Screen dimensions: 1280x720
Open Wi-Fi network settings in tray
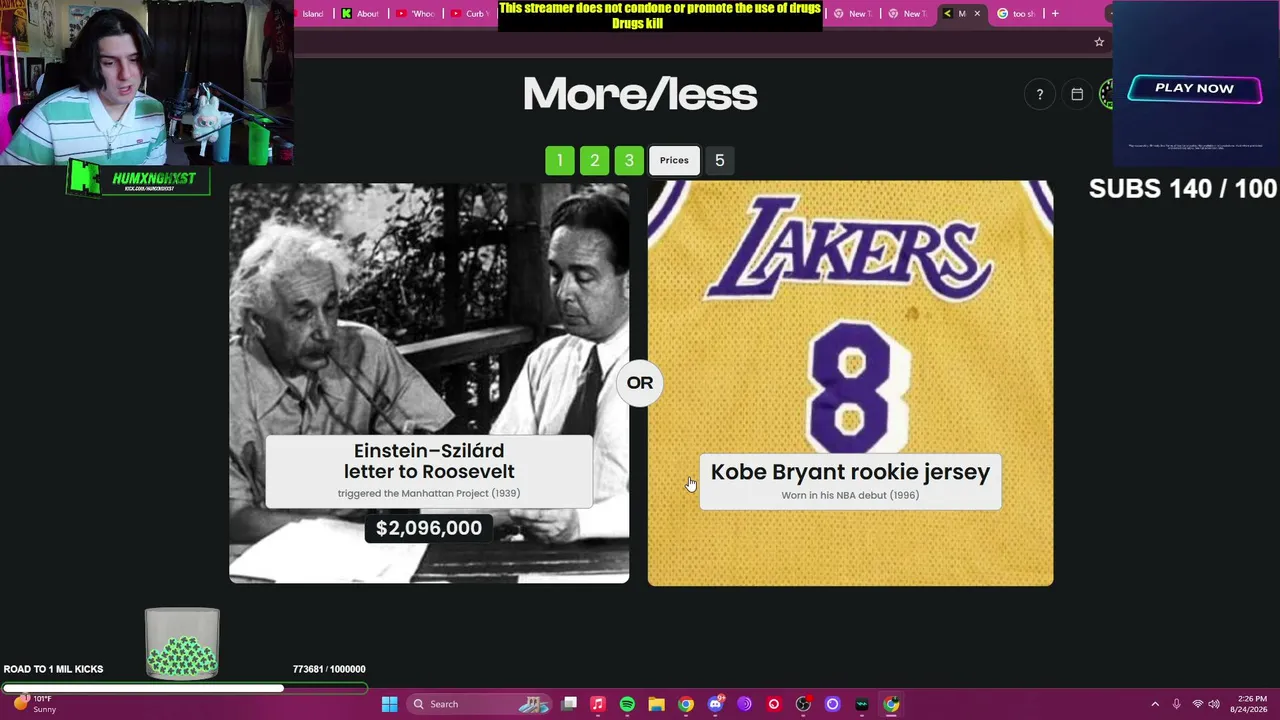pyautogui.click(x=1197, y=704)
